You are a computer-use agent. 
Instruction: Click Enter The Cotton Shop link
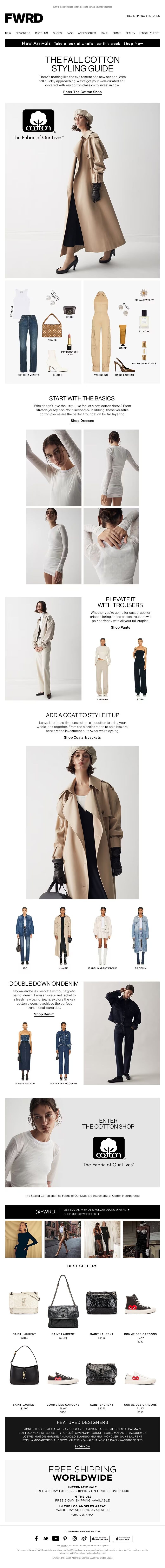(82, 92)
